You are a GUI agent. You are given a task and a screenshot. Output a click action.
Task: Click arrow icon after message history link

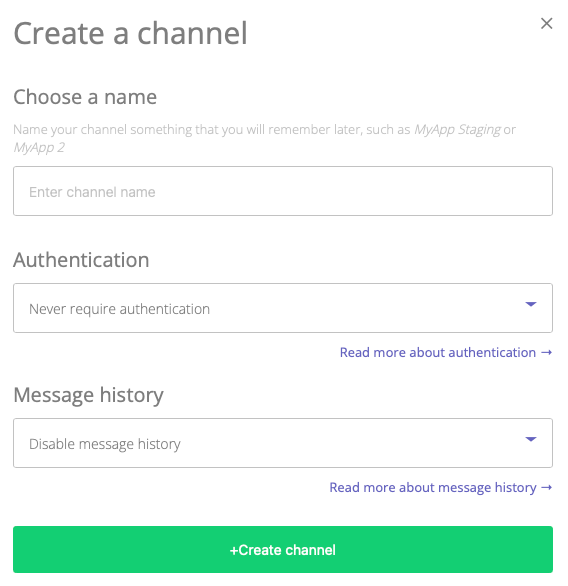coord(547,487)
